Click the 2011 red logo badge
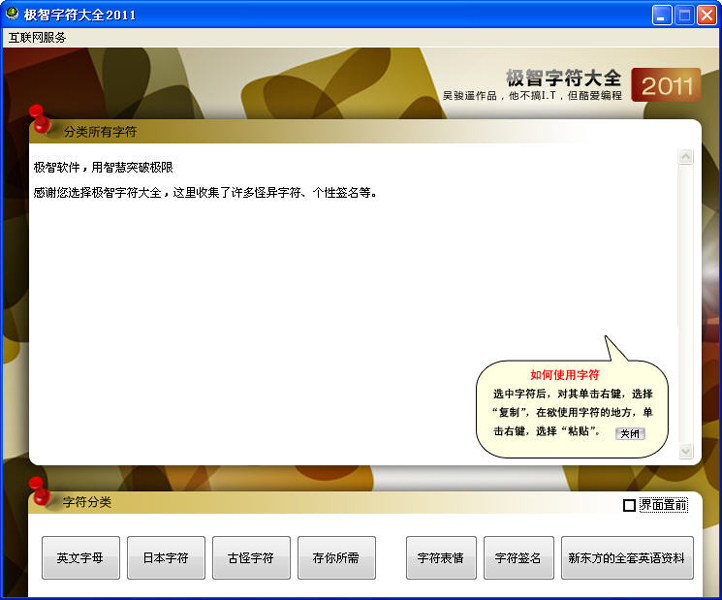The image size is (722, 600). (666, 85)
